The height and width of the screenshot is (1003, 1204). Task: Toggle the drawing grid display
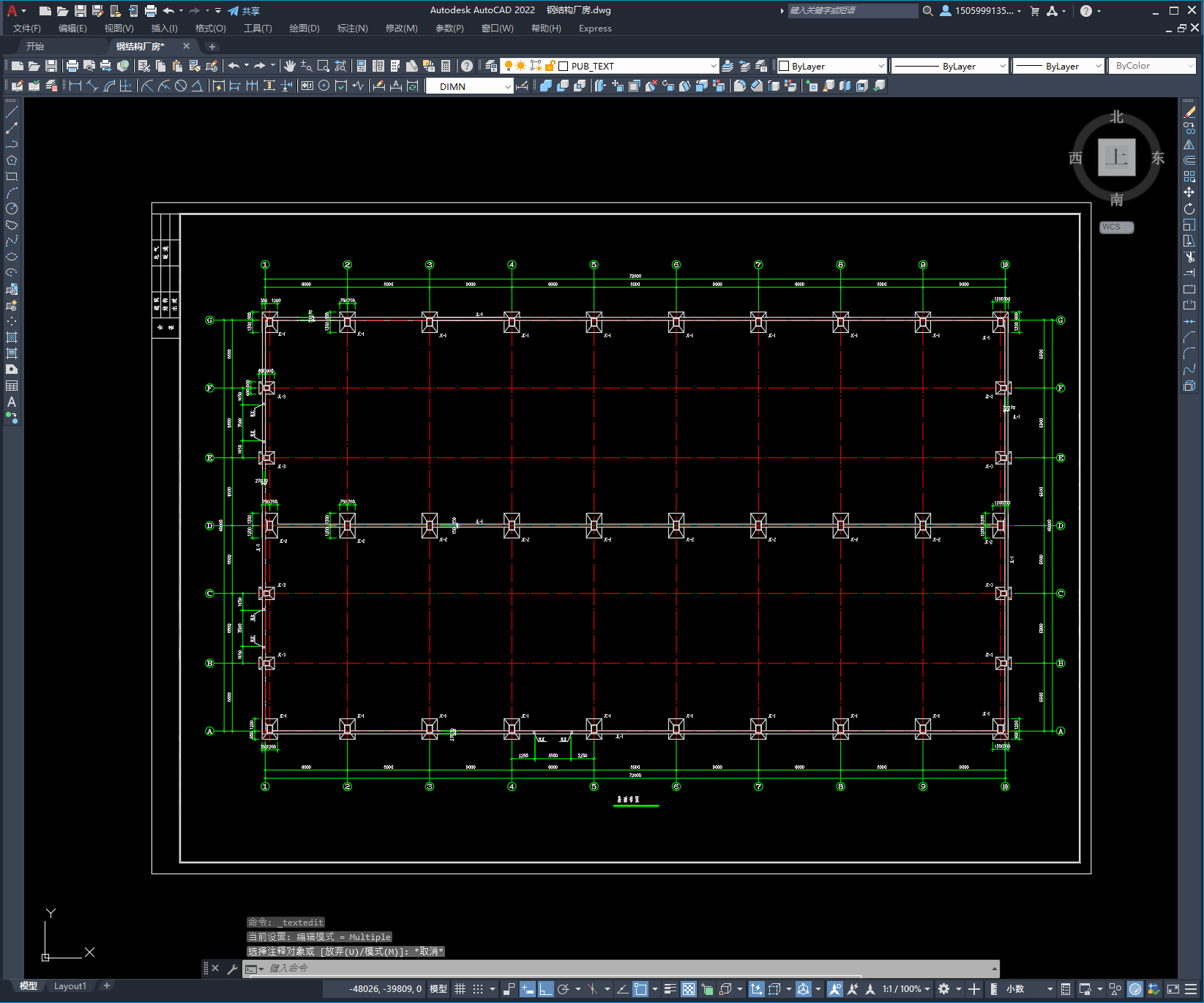tap(460, 989)
